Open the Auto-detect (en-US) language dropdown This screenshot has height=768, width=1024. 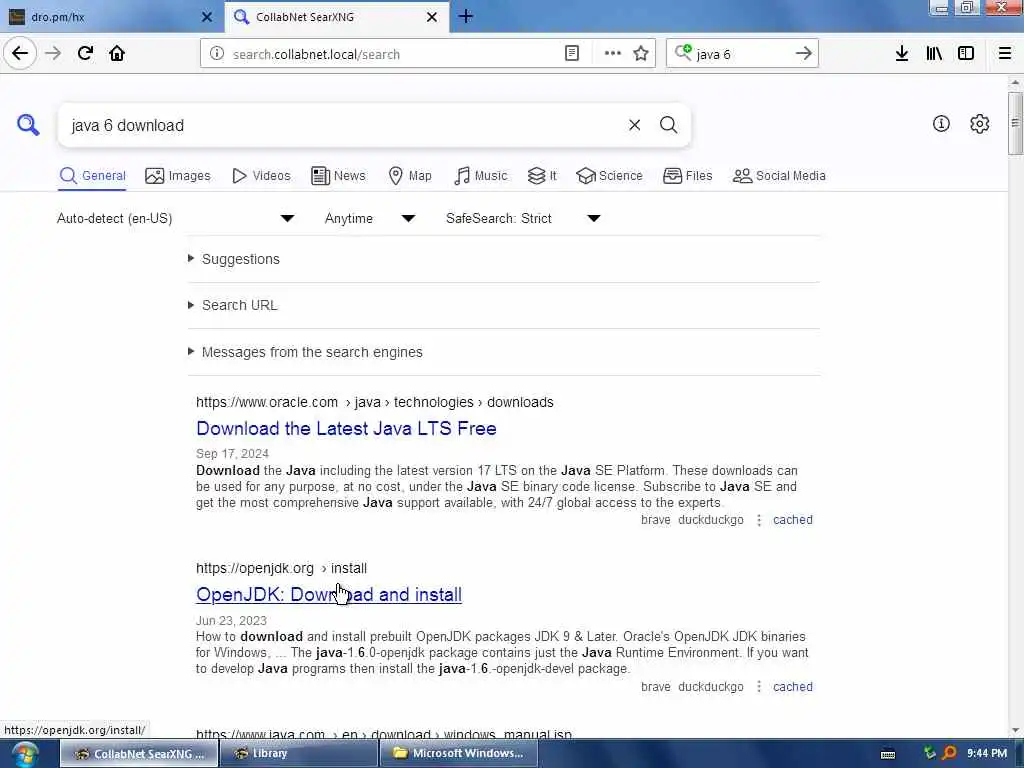point(175,218)
